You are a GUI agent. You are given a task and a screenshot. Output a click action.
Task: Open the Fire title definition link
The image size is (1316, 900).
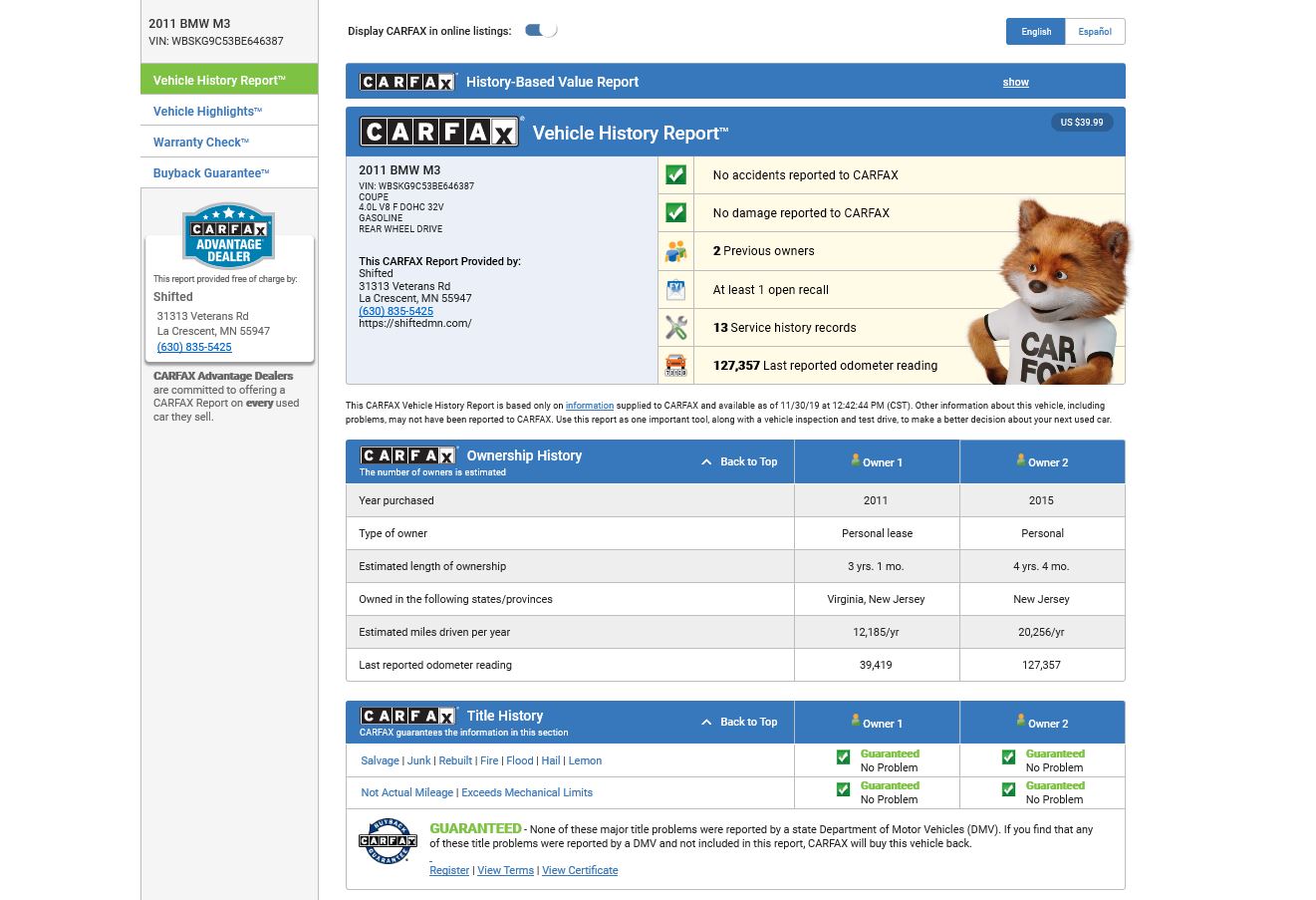tap(489, 760)
